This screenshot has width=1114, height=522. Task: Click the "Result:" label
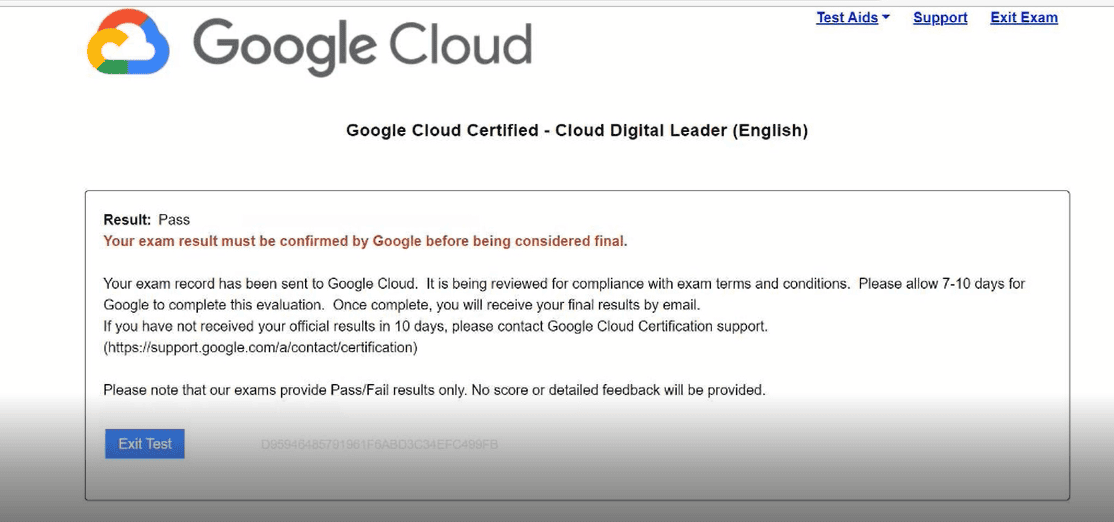tap(127, 219)
